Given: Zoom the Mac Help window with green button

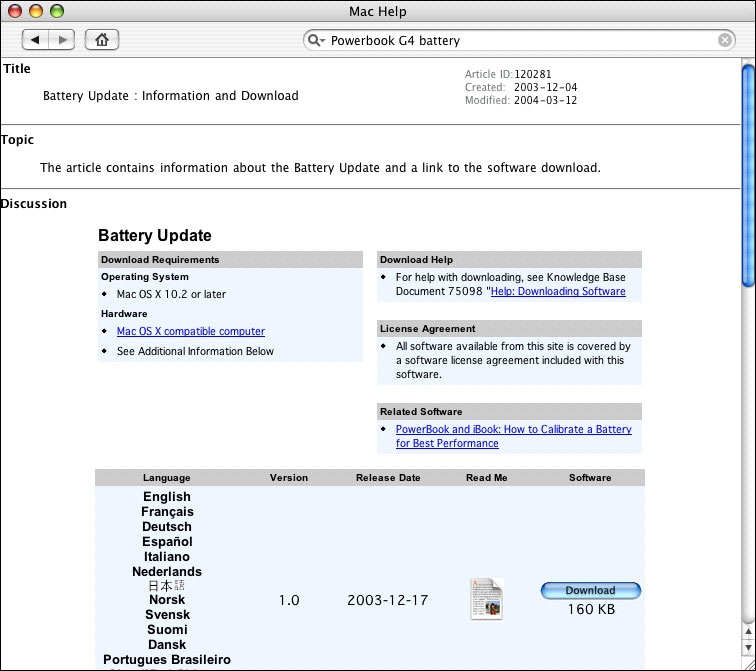Looking at the screenshot, I should (57, 11).
